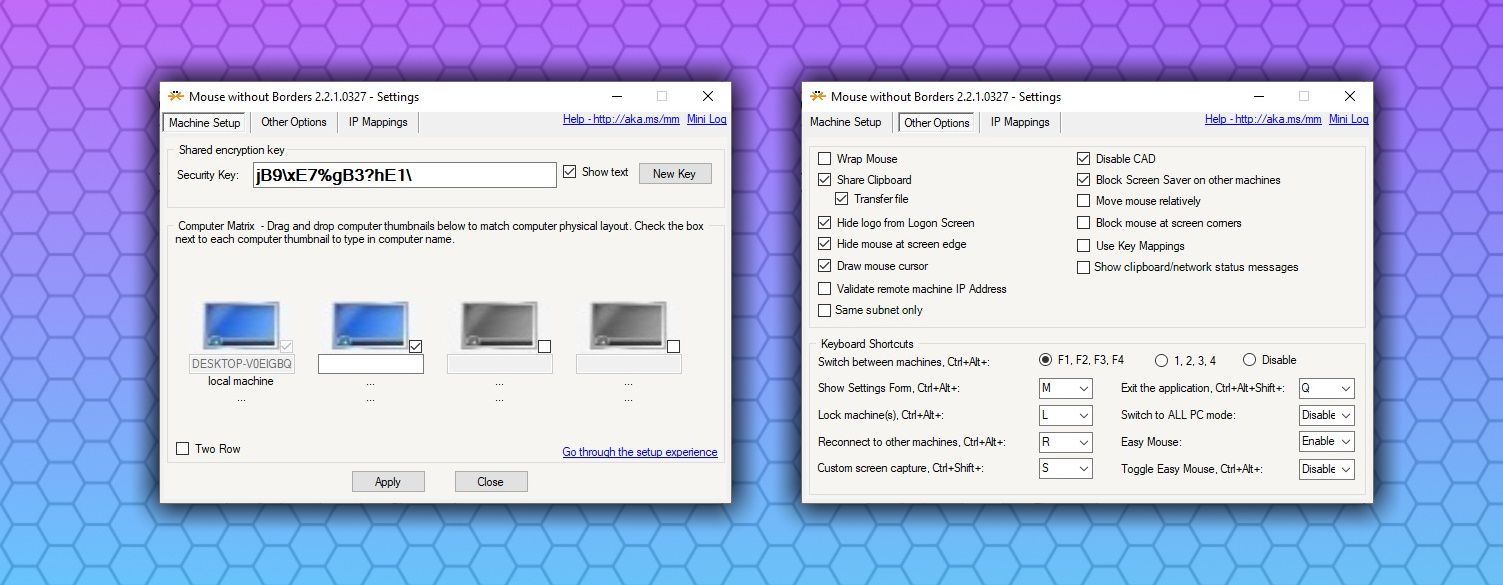Select Other Options tab in right window
Image resolution: width=1503 pixels, height=585 pixels.
tap(936, 123)
